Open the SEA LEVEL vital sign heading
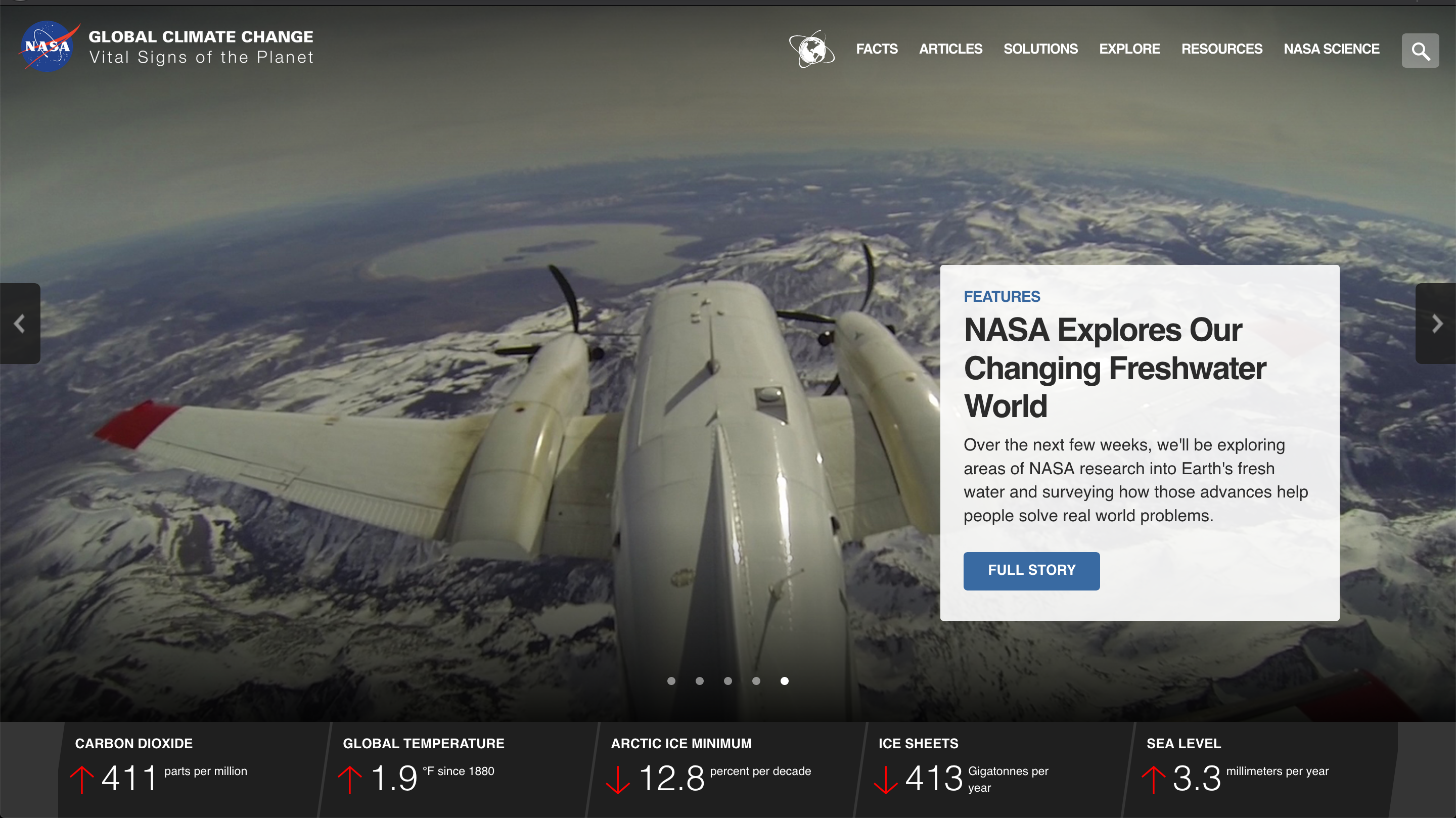The width and height of the screenshot is (1456, 818). click(x=1184, y=743)
